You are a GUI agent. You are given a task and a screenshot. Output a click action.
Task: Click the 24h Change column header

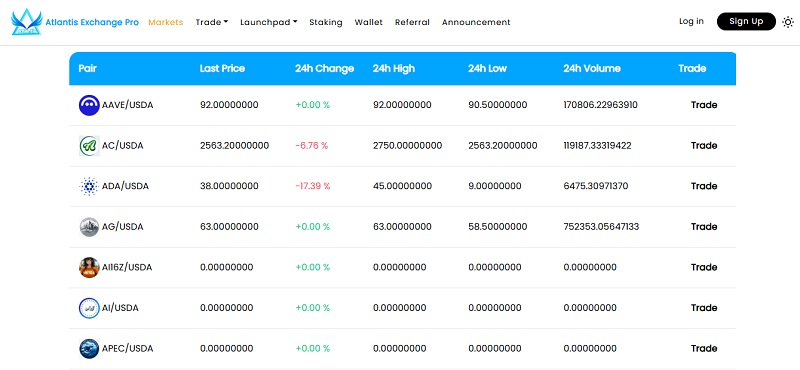324,68
